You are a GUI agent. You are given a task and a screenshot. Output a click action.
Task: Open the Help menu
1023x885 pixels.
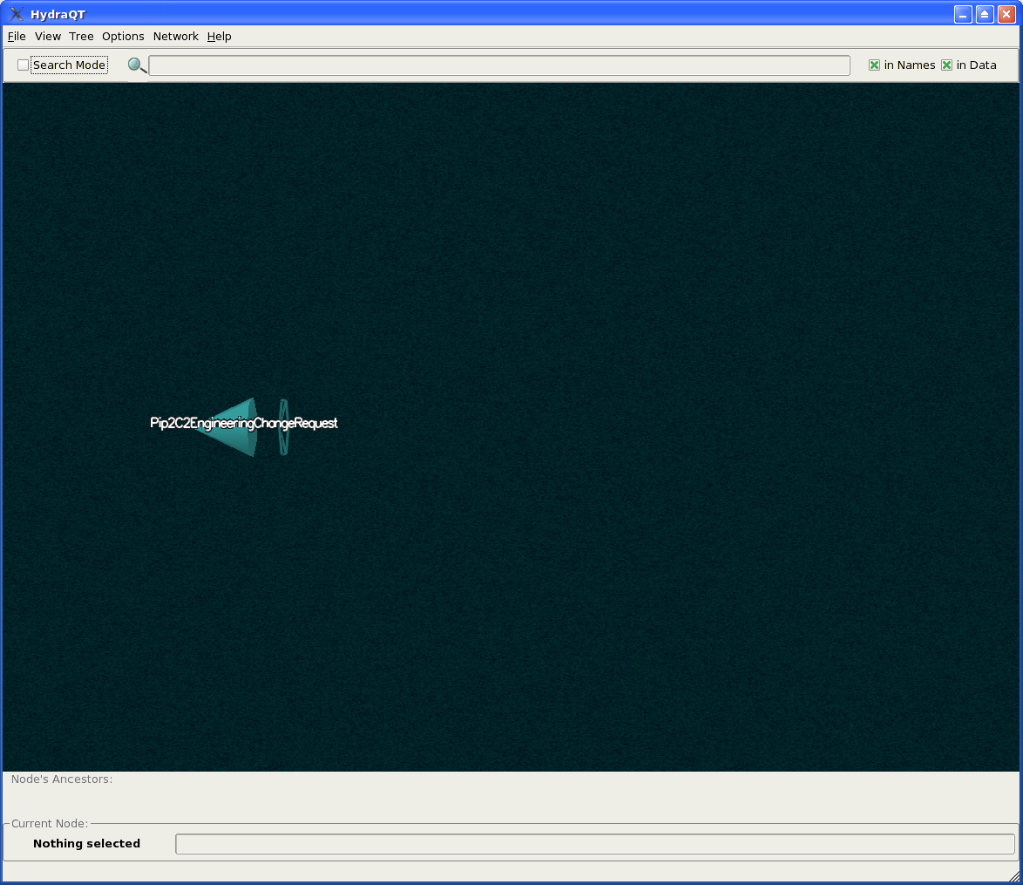coord(219,37)
